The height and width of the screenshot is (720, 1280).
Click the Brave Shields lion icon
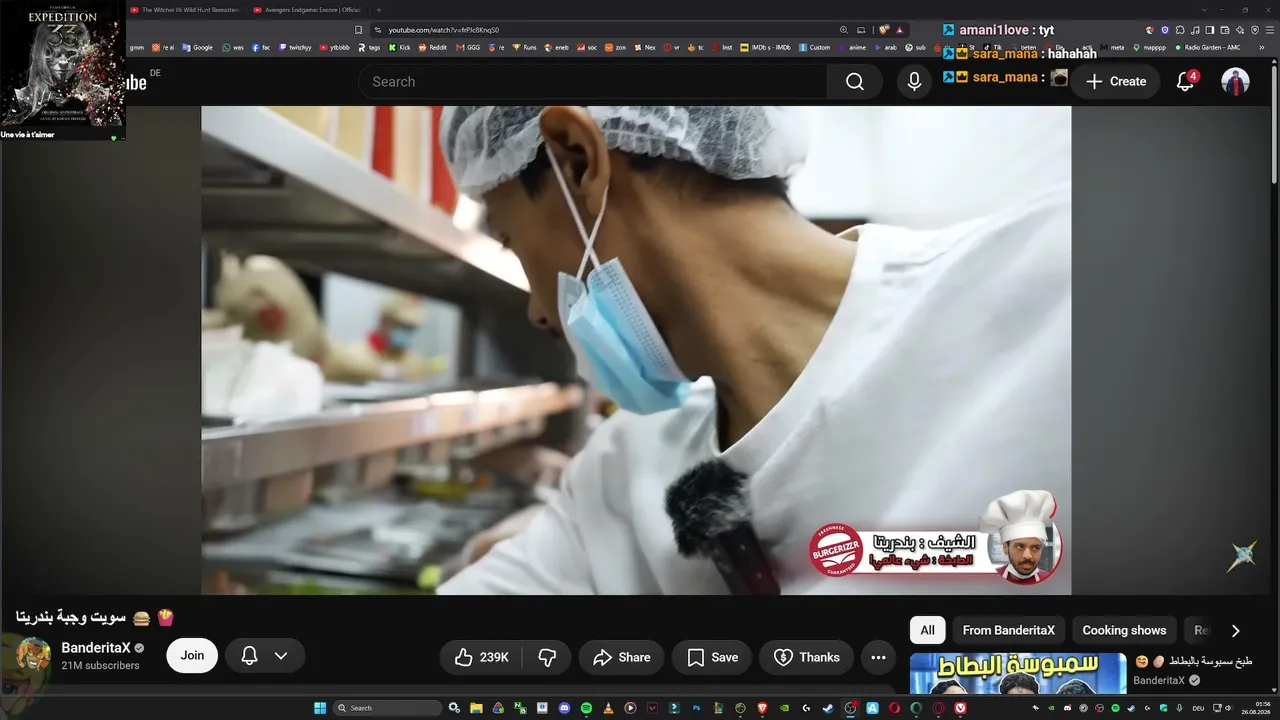884,30
